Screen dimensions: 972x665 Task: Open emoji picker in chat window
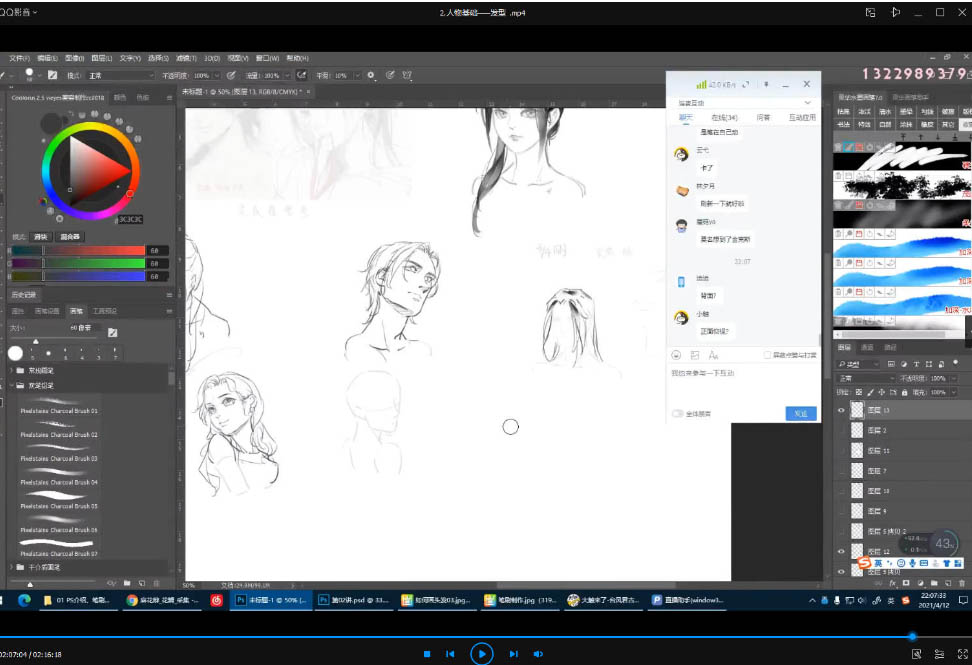[676, 355]
